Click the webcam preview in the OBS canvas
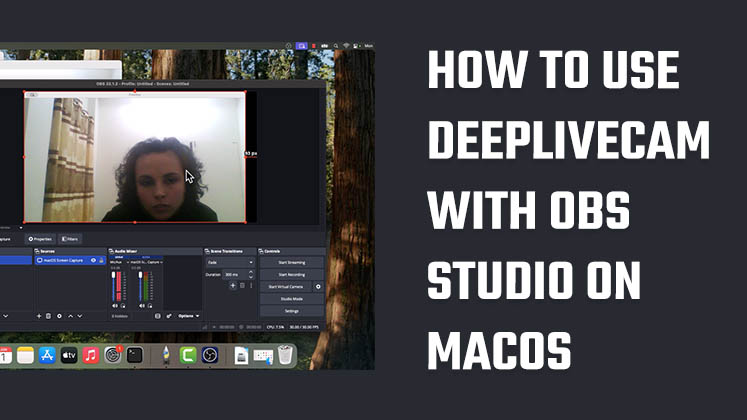This screenshot has height=420, width=747. (x=135, y=157)
